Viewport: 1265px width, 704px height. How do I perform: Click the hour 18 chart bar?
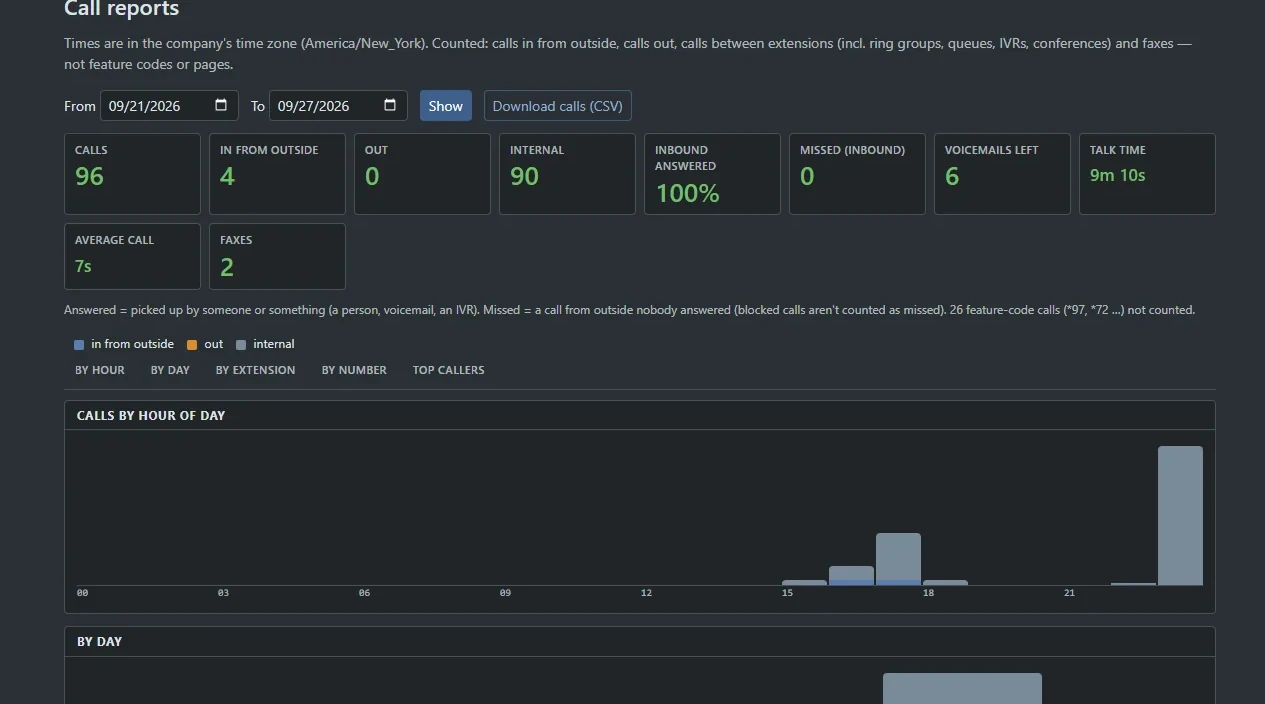point(945,582)
